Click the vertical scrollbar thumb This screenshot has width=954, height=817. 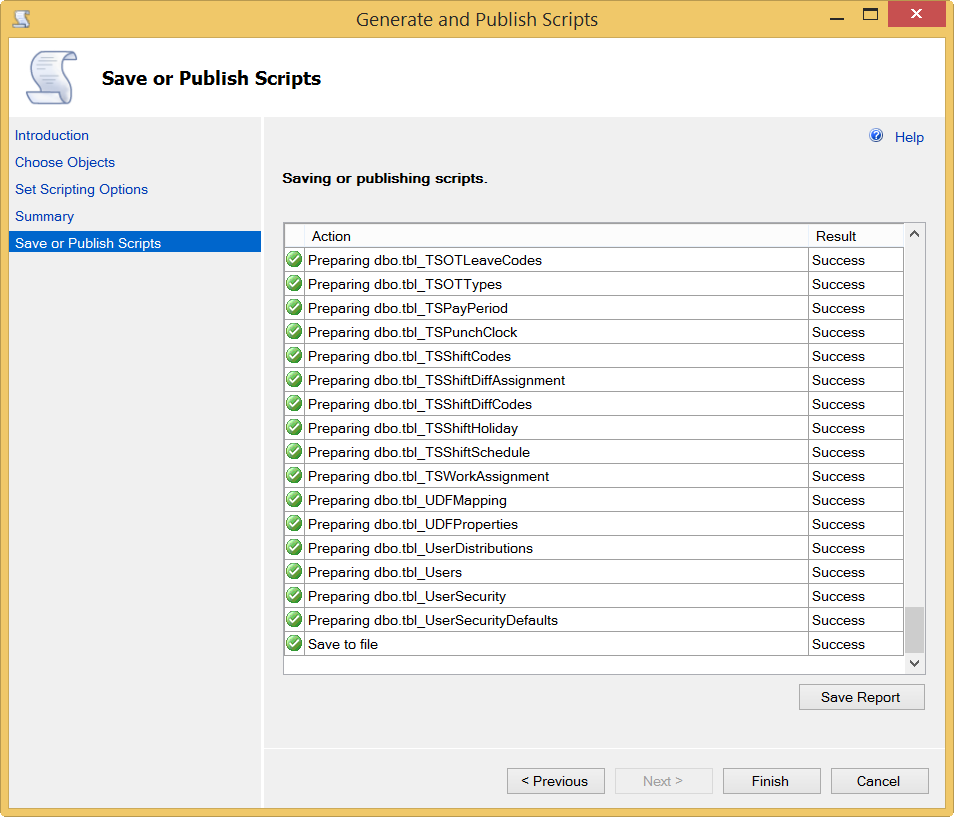coord(914,630)
